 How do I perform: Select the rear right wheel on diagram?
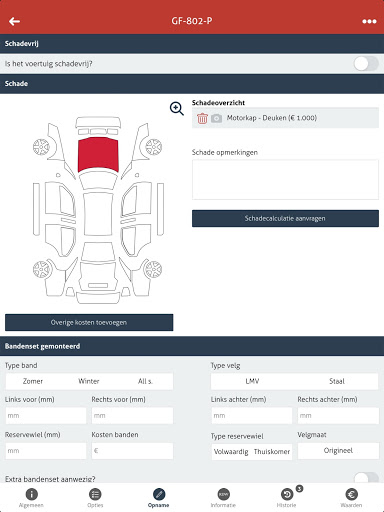tap(153, 269)
